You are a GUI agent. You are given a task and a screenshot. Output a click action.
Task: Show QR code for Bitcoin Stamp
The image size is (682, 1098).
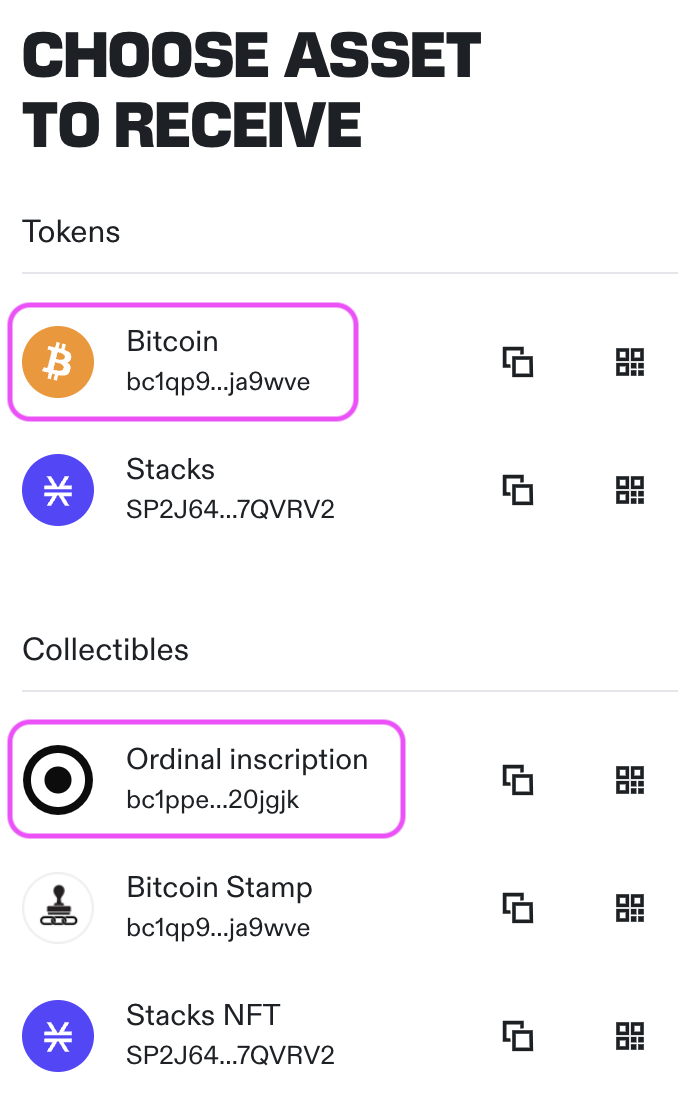tap(629, 908)
